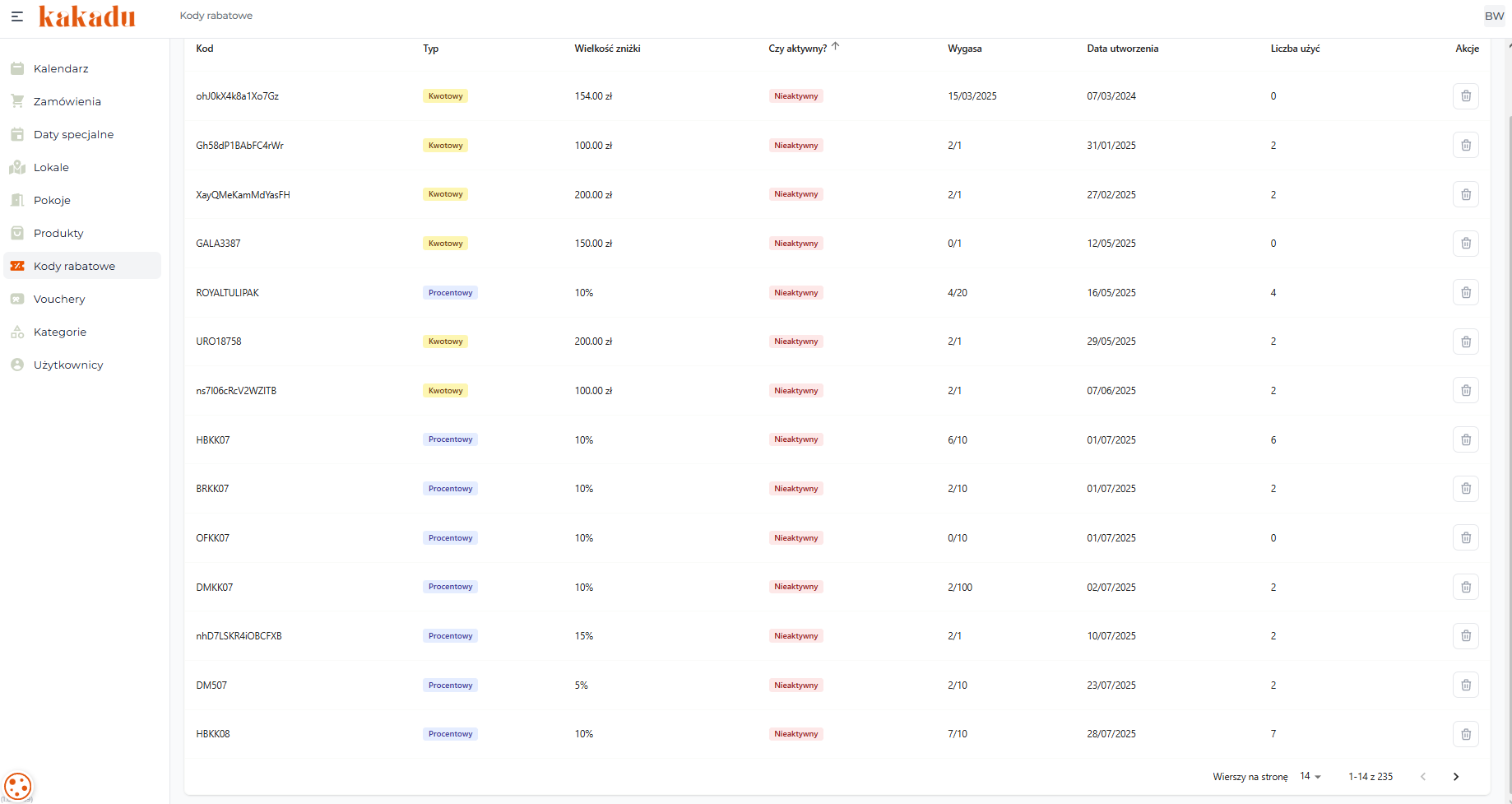
Task: Open the rows per page dropdown
Action: pos(1310,777)
